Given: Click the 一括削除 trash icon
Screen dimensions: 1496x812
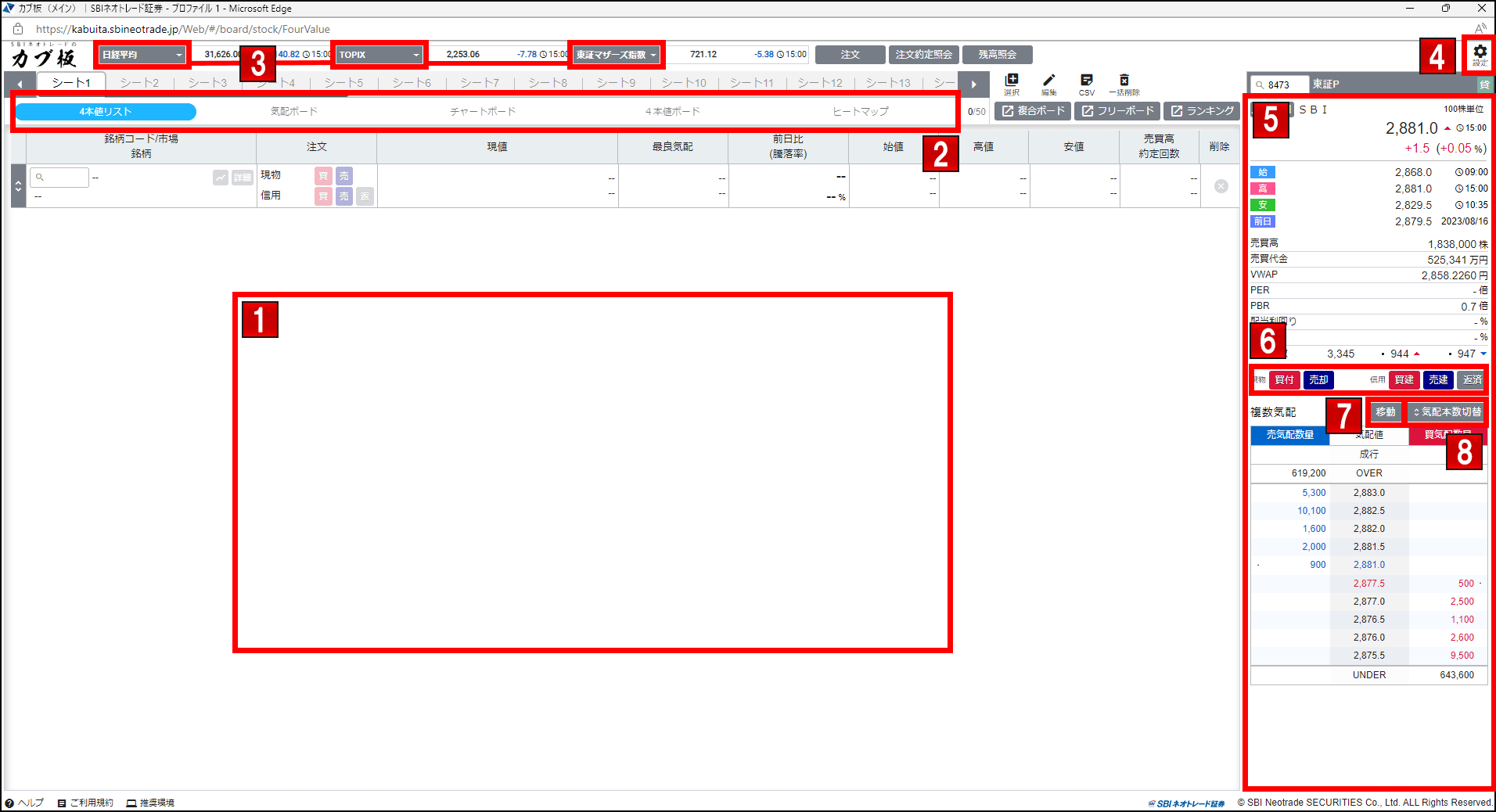Looking at the screenshot, I should click(x=1124, y=84).
